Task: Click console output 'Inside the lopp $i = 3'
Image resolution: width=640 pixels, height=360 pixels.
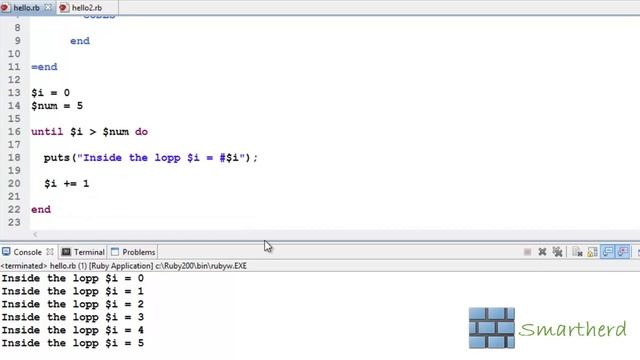Action: (73, 317)
